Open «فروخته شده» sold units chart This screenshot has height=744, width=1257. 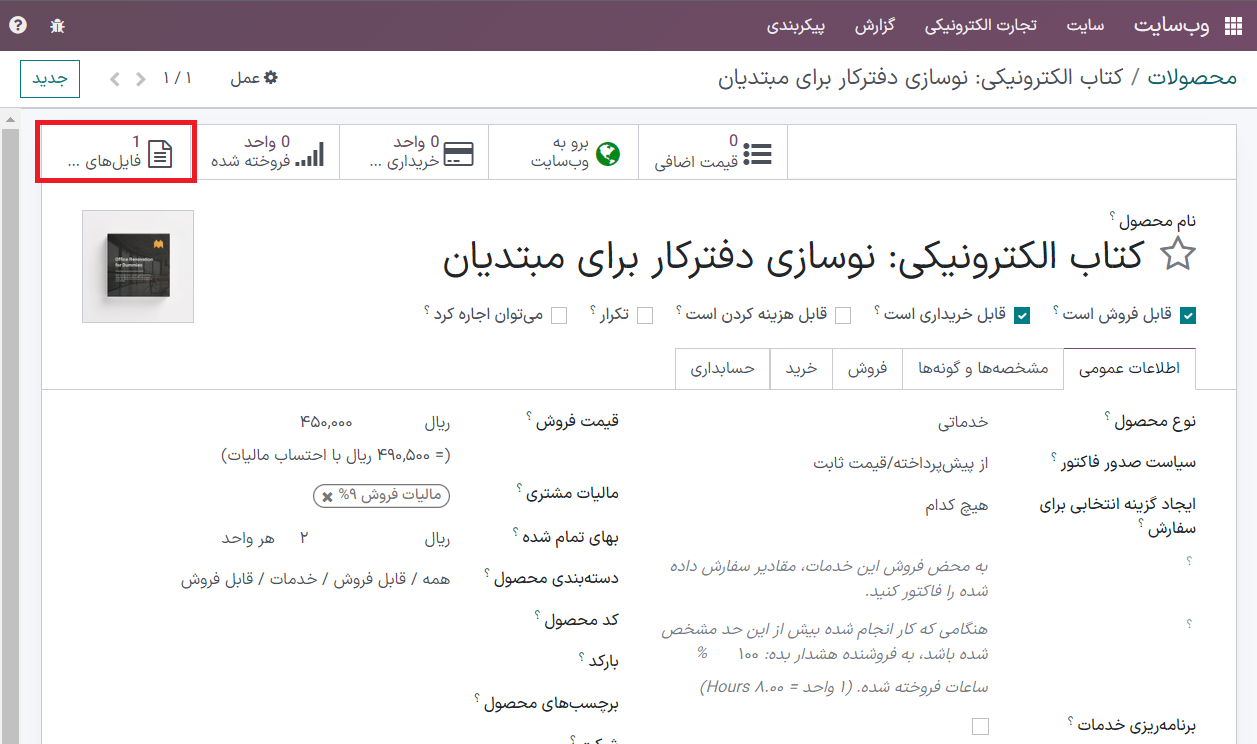[266, 152]
